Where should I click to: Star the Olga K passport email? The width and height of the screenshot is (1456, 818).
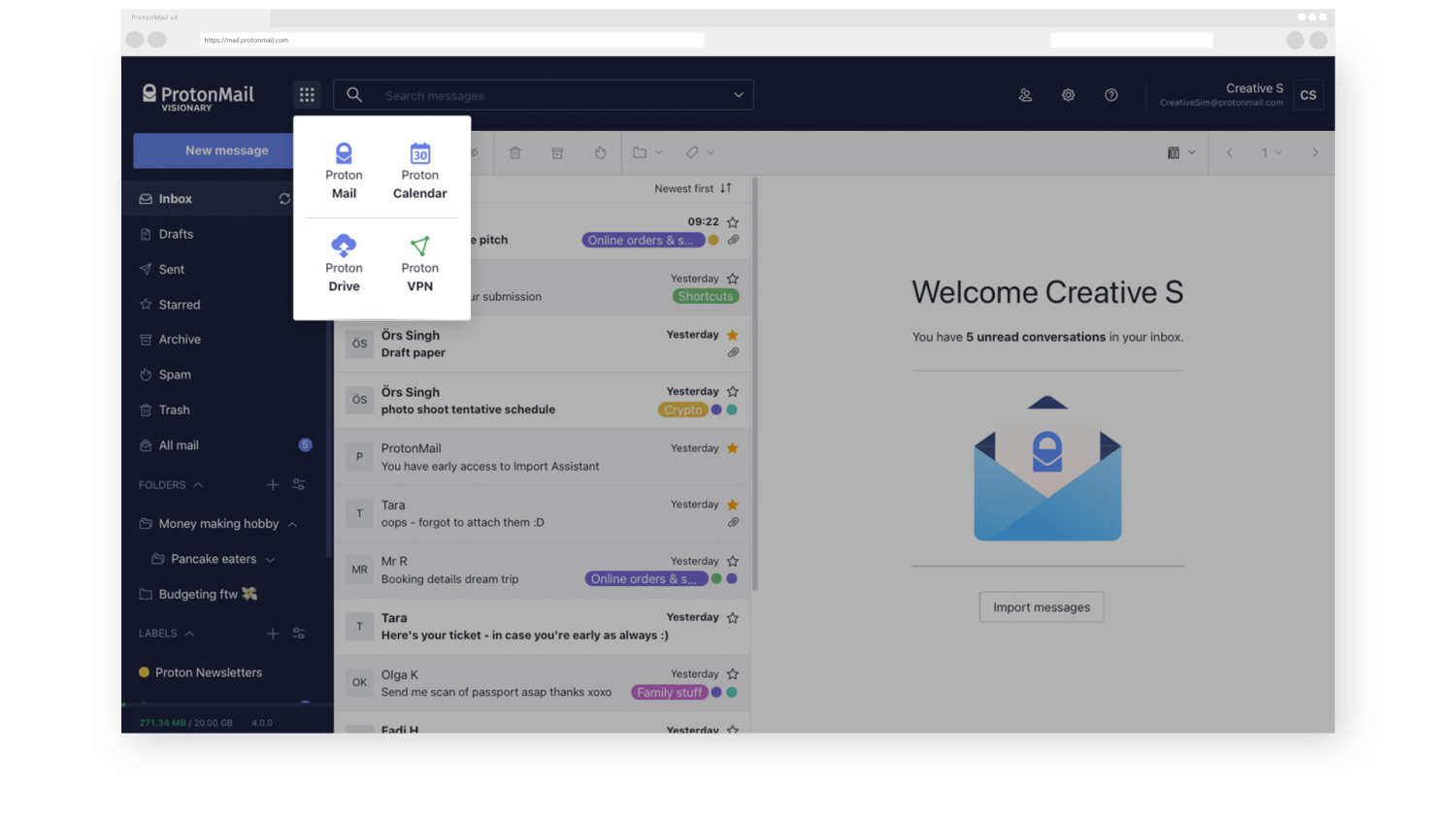pos(733,673)
